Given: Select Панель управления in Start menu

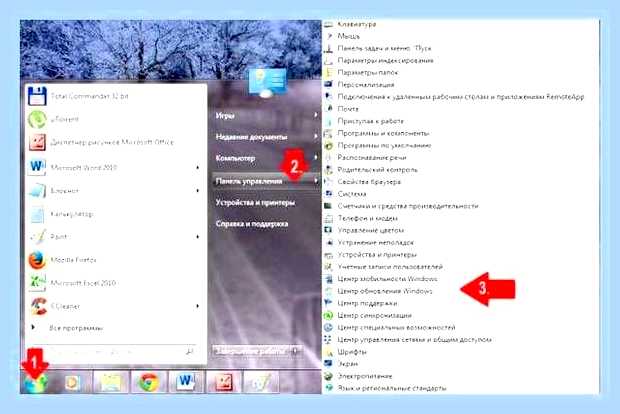Looking at the screenshot, I should (266, 181).
